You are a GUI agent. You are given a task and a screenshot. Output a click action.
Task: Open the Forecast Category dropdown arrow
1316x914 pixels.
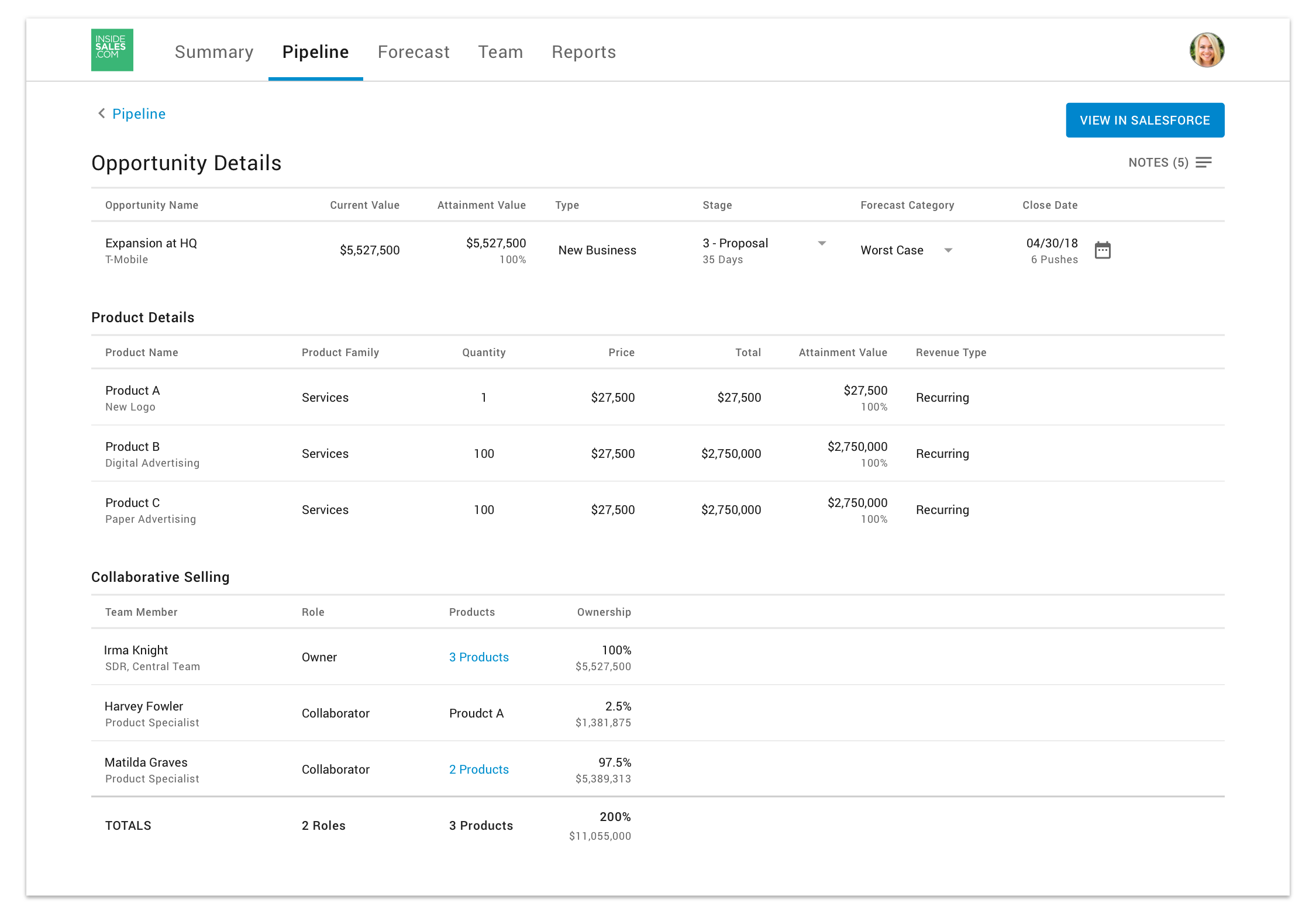tap(948, 250)
